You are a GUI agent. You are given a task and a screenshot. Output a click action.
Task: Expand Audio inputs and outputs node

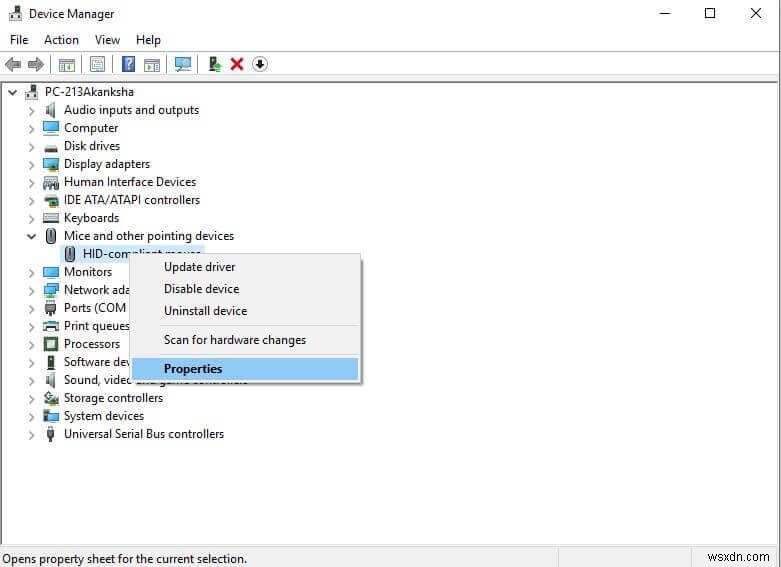click(31, 111)
